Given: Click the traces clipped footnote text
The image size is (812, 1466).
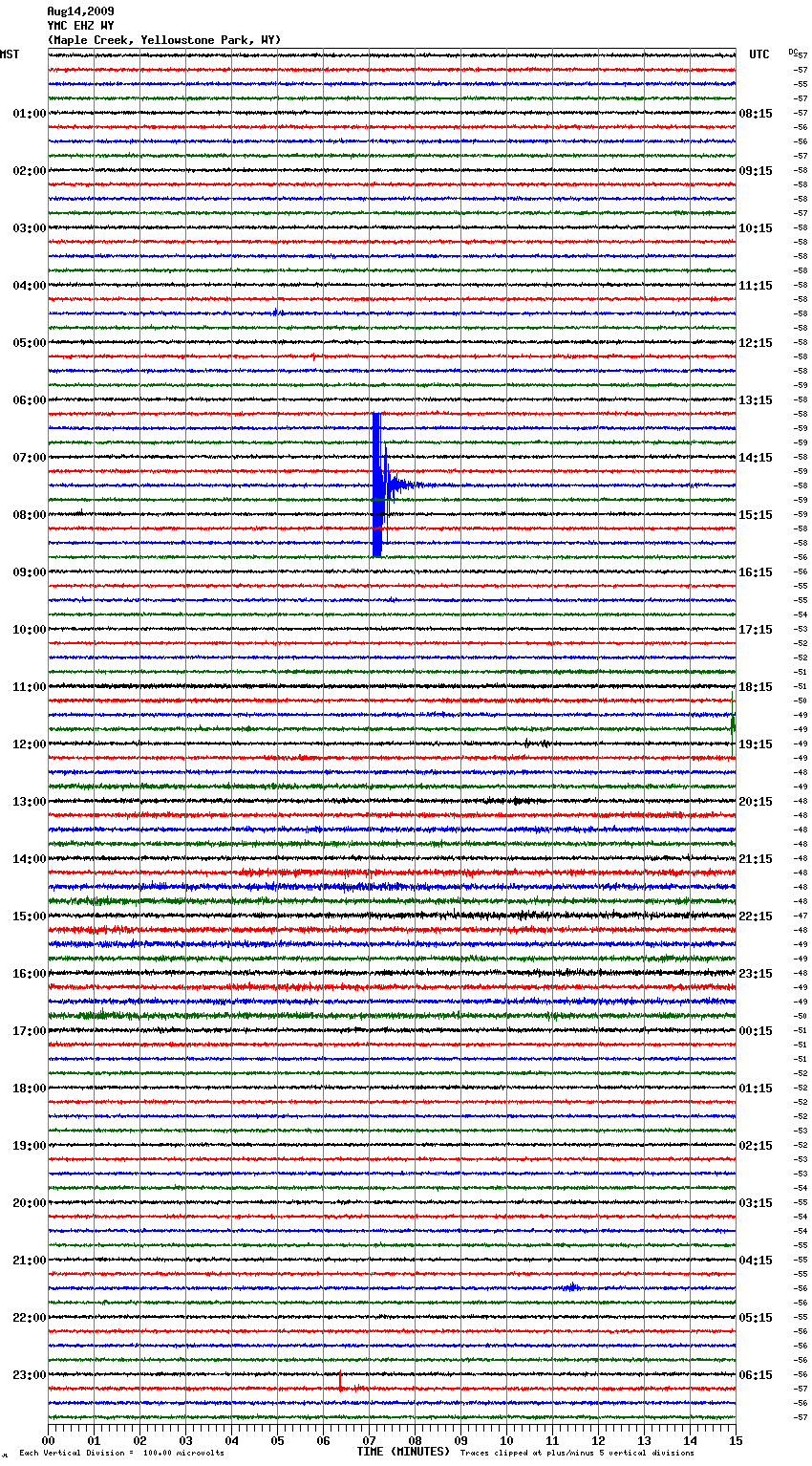Looking at the screenshot, I should (x=577, y=1454).
